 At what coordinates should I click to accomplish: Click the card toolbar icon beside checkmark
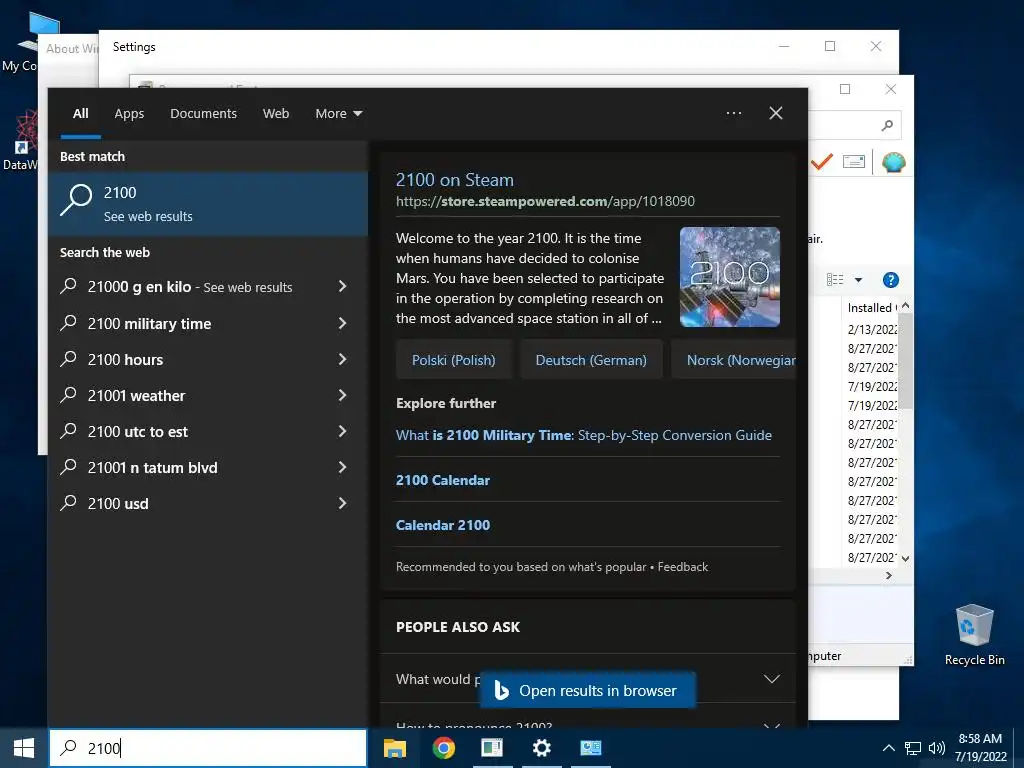click(x=854, y=161)
